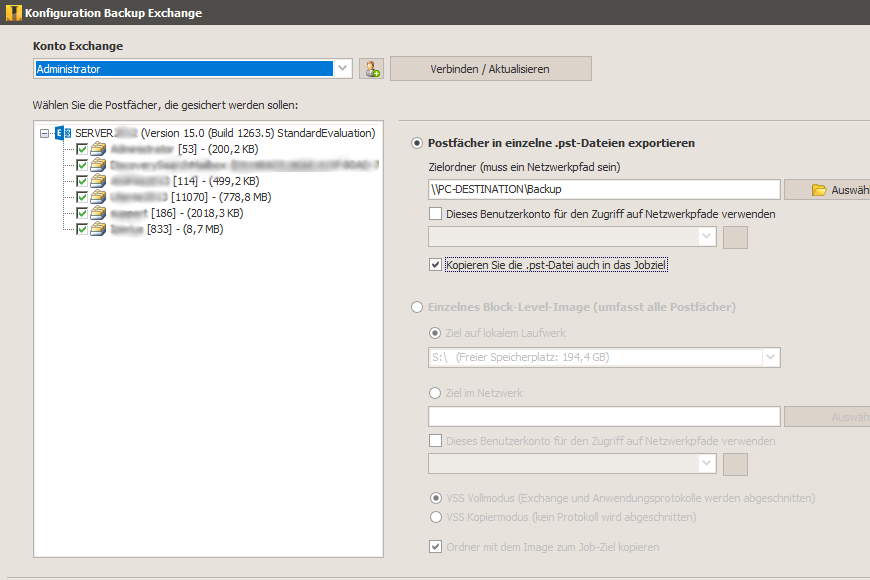Click the empty network path field under 'Ziel im Netzwerk'

604,416
